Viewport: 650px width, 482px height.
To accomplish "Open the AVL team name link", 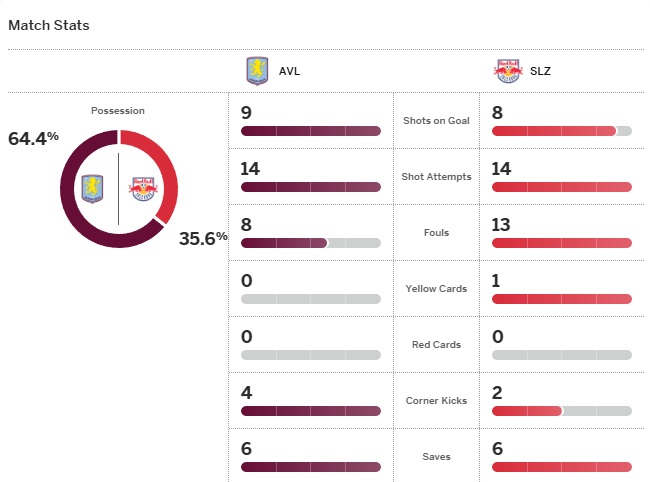I will 289,72.
